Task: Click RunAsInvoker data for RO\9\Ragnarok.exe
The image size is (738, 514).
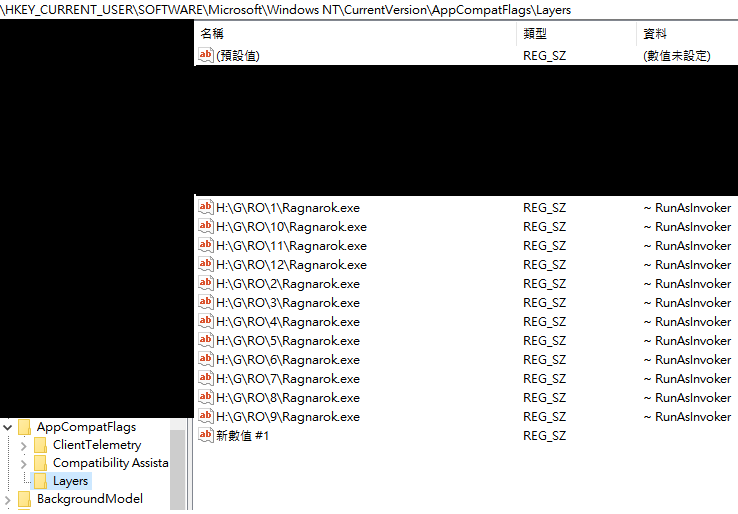Action: click(x=688, y=417)
